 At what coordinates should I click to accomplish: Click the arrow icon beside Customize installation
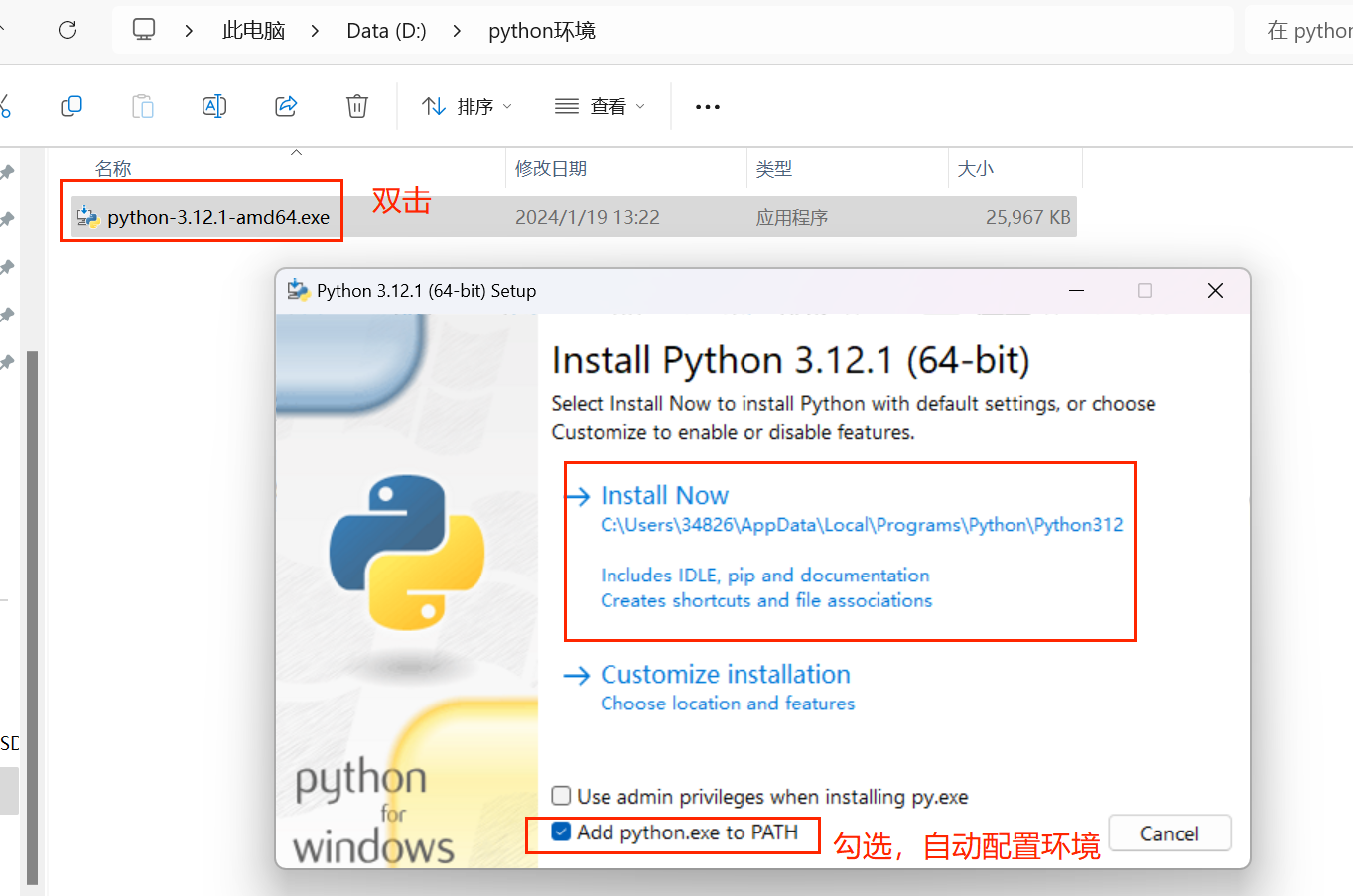577,676
